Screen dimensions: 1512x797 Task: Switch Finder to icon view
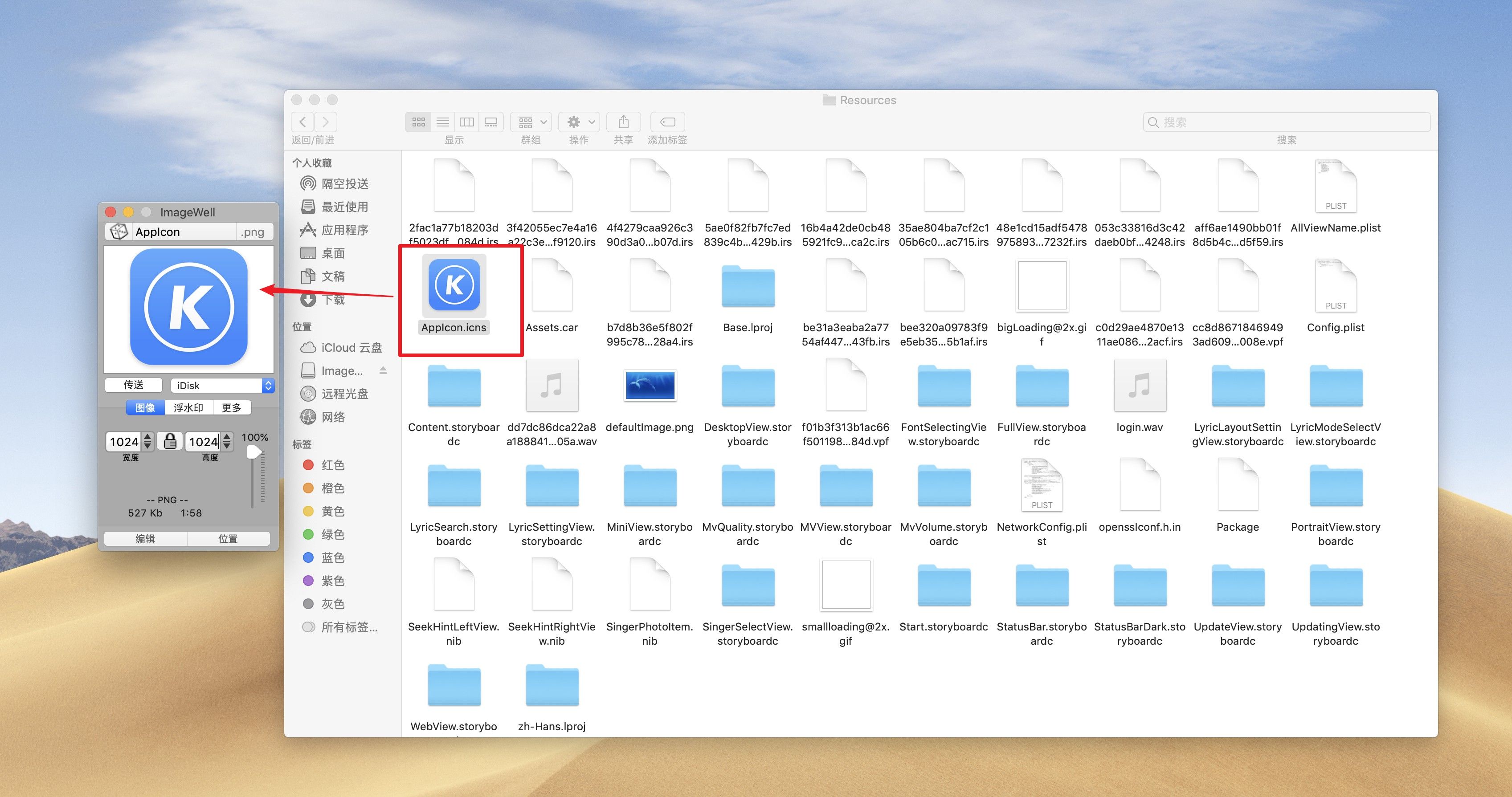(x=418, y=122)
